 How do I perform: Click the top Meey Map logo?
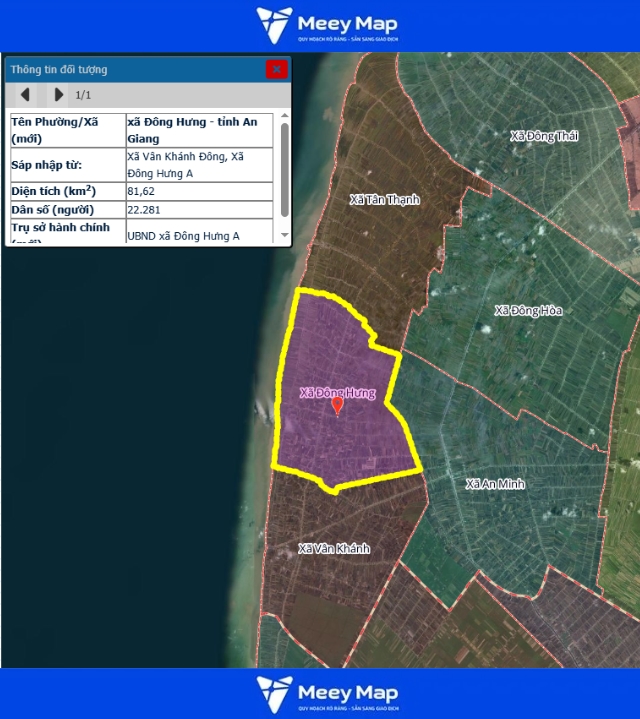click(327, 25)
